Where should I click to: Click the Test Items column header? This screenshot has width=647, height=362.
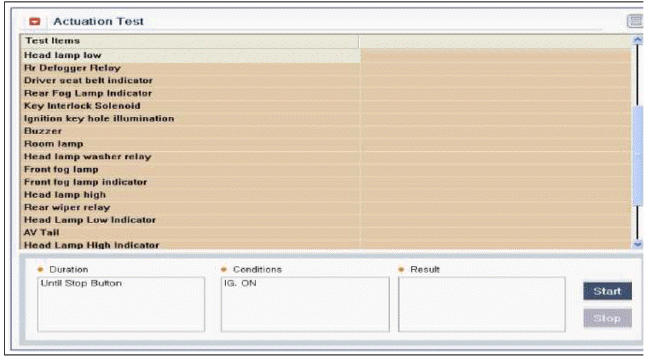(189, 41)
